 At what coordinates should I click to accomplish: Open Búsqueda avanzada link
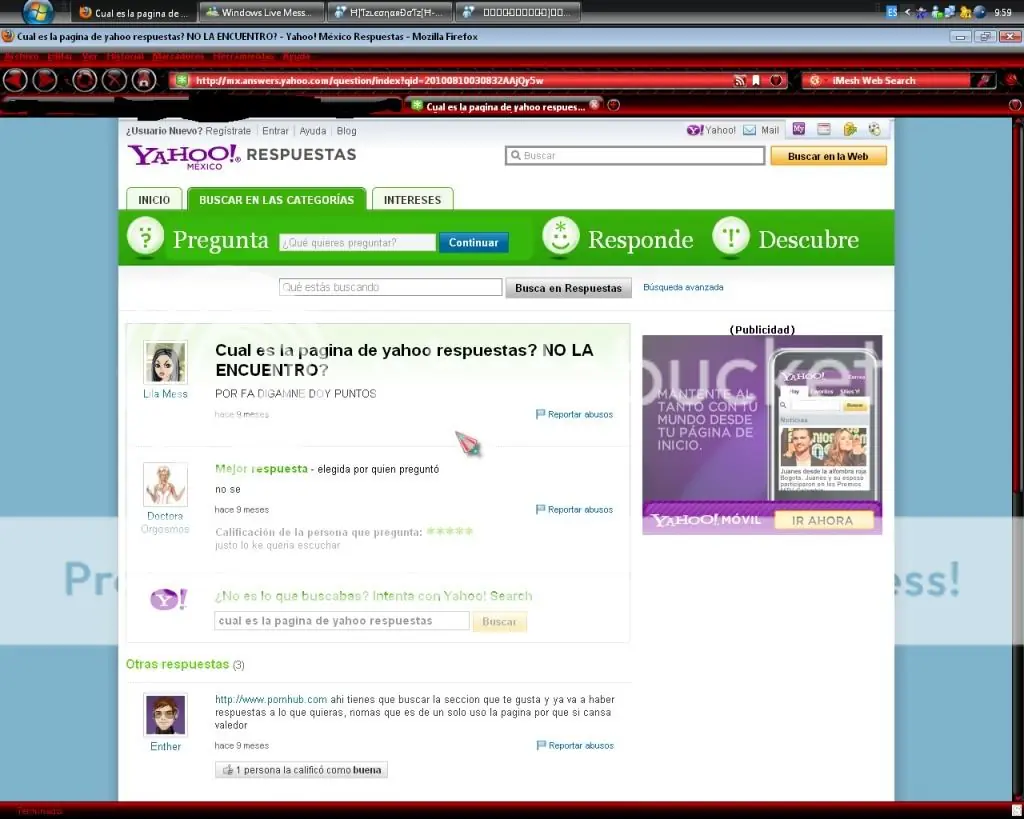point(683,287)
